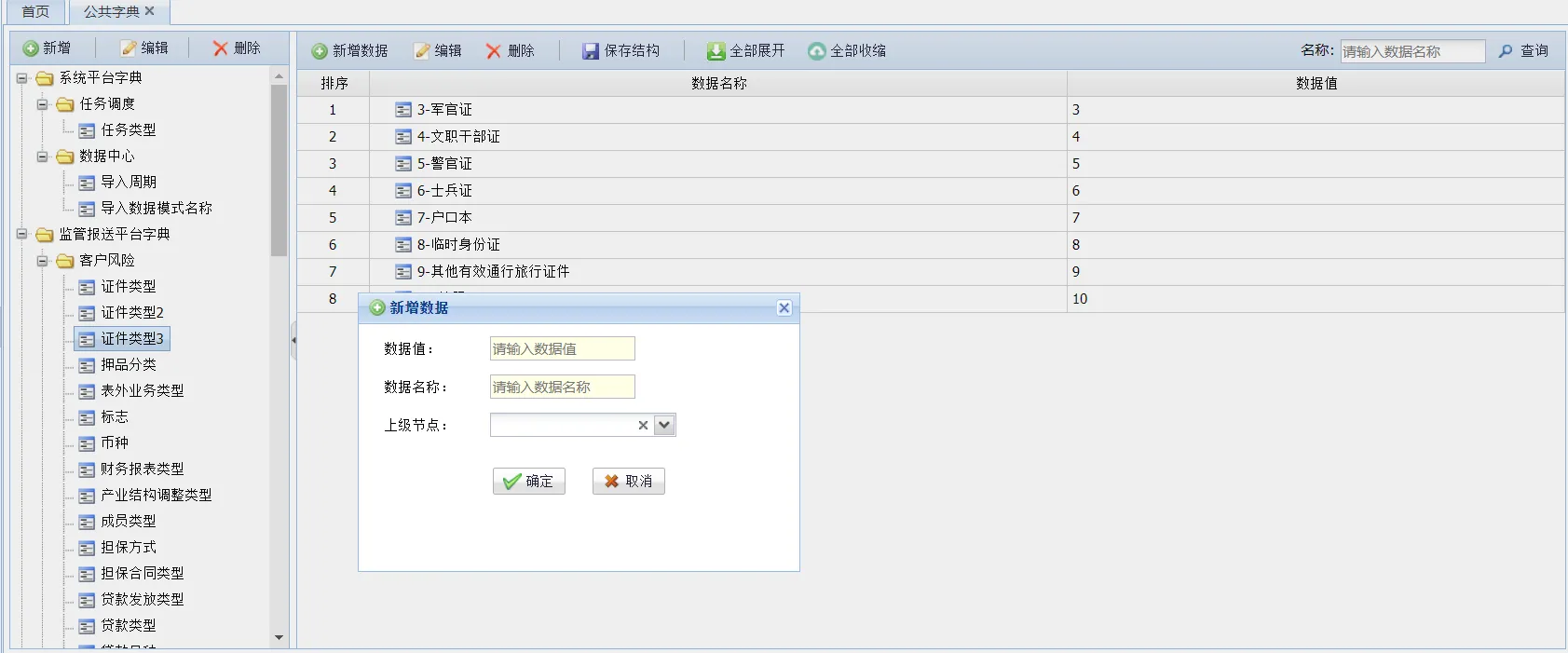The image size is (1568, 653).
Task: Click the 新增数据 toolbar icon
Action: tap(320, 51)
